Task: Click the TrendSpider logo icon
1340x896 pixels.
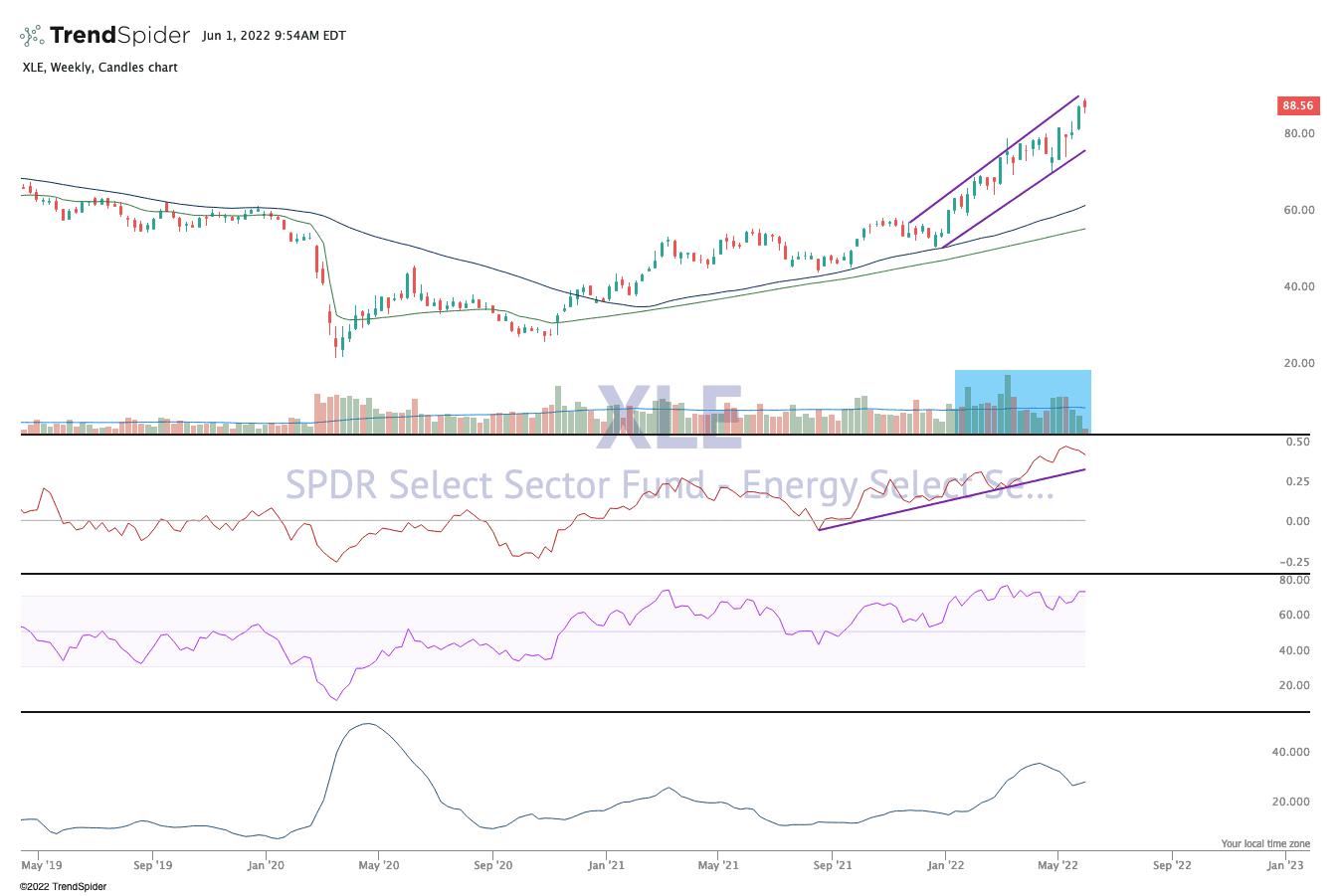Action: click(33, 36)
